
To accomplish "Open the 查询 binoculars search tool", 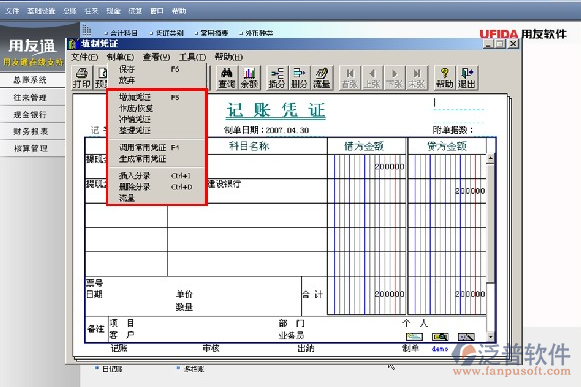I will pos(226,78).
